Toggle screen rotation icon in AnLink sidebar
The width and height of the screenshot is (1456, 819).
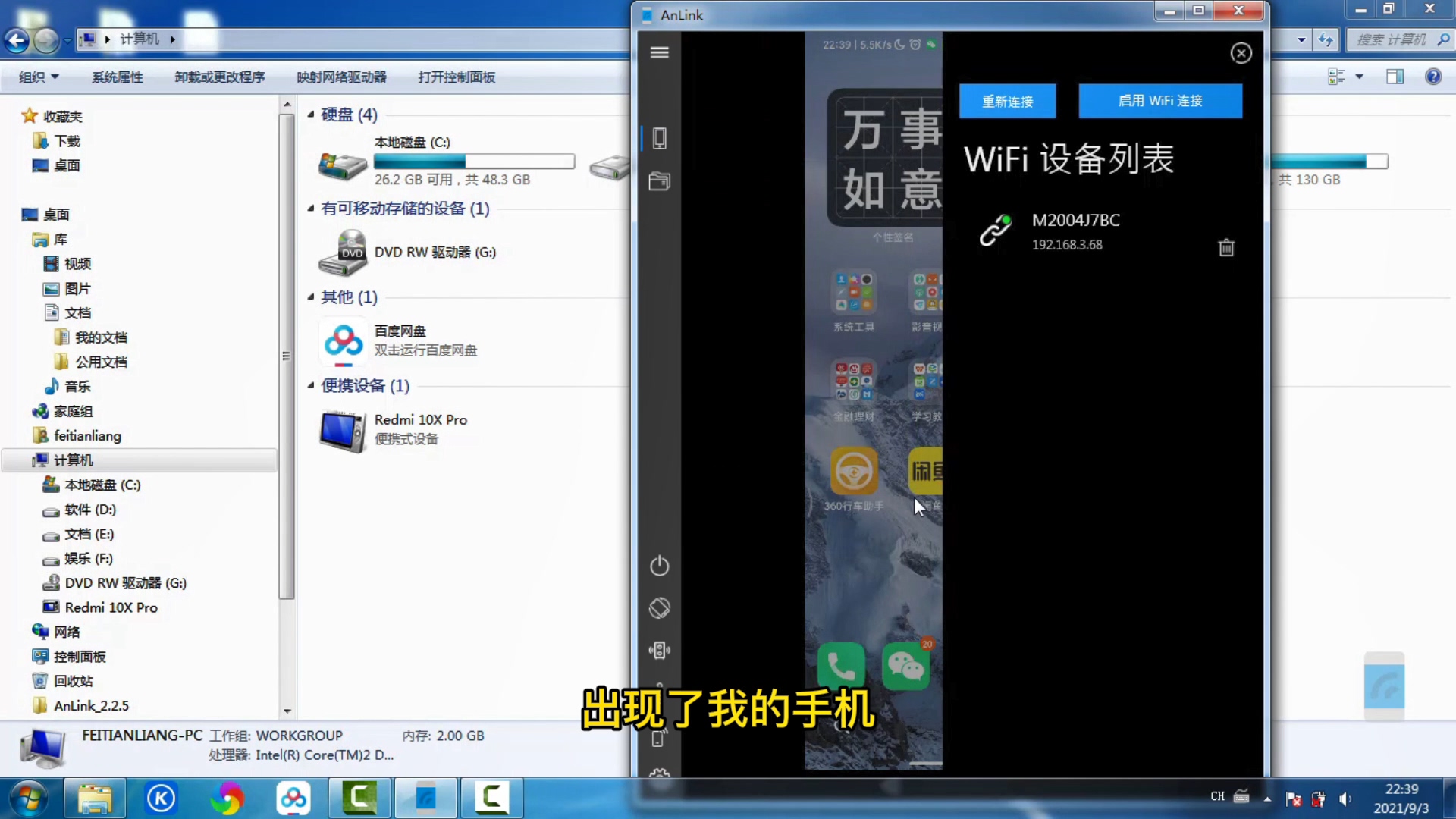point(659,607)
